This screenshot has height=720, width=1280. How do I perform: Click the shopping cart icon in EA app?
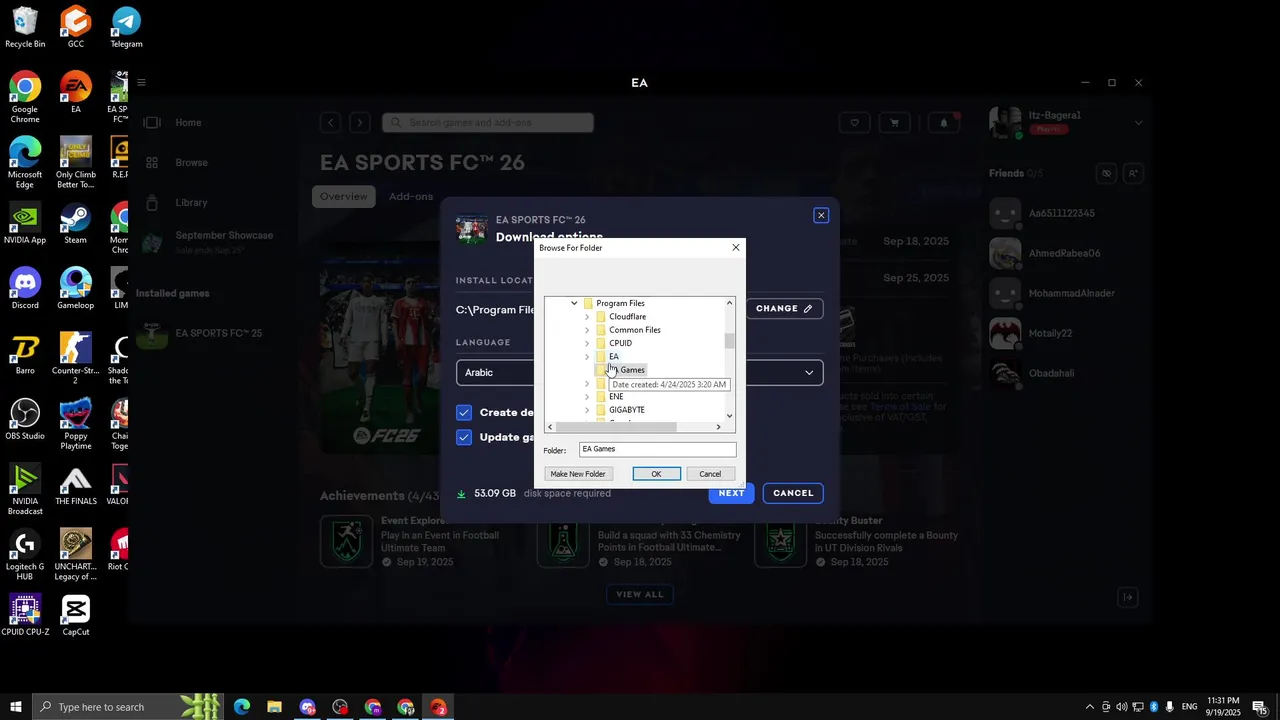click(x=895, y=123)
